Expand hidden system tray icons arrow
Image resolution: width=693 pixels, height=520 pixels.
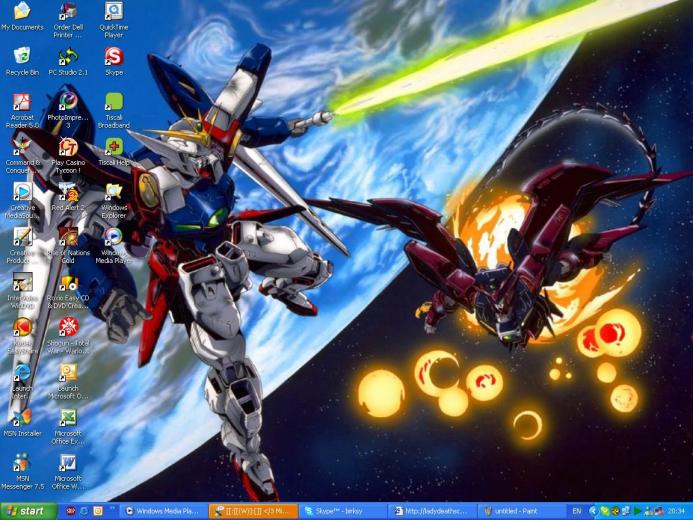click(593, 511)
